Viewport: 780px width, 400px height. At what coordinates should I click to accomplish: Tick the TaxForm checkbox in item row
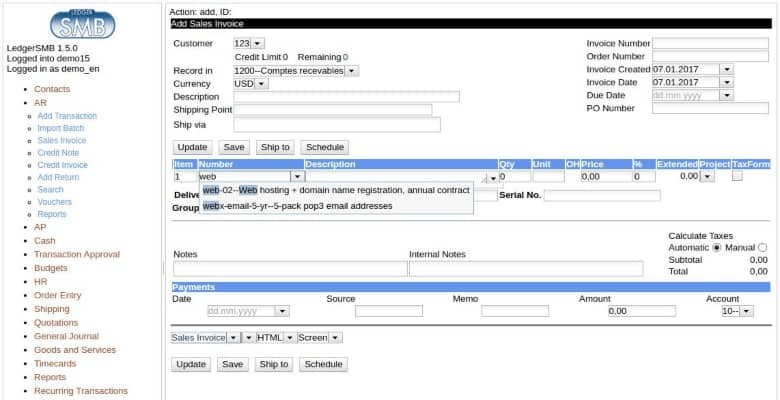pos(737,176)
